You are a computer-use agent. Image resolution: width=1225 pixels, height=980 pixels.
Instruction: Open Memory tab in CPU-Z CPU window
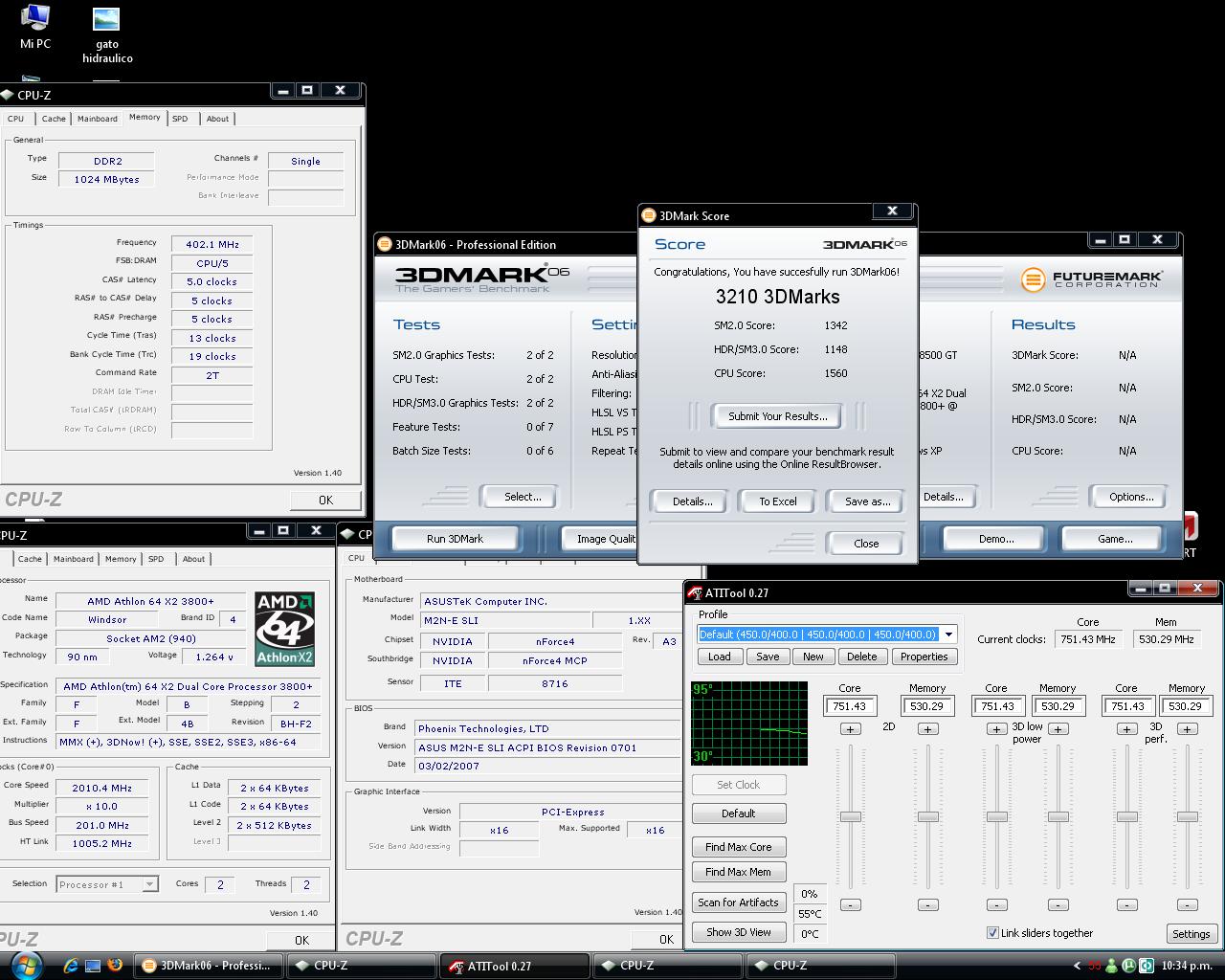(121, 559)
